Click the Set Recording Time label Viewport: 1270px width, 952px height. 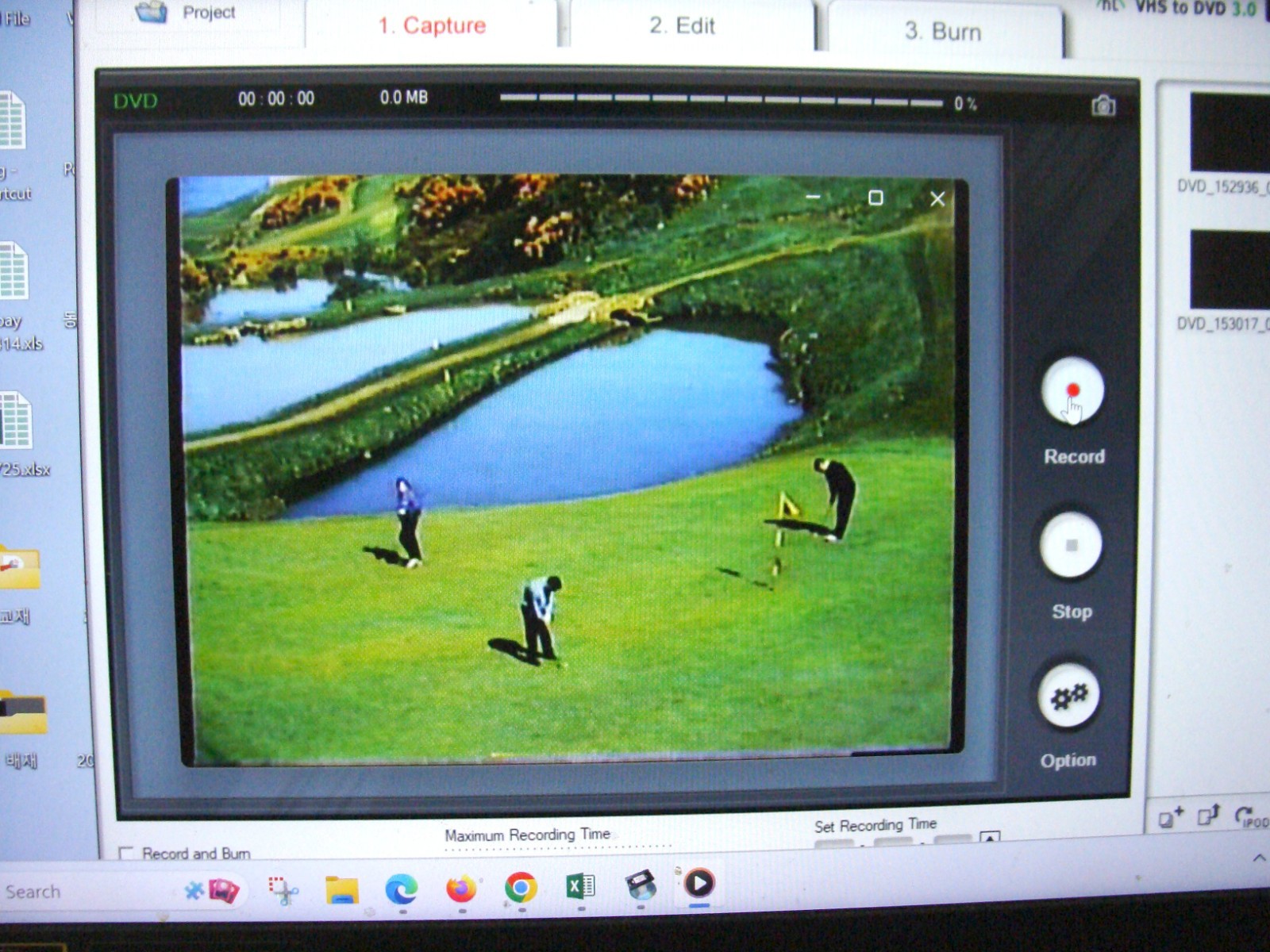876,825
